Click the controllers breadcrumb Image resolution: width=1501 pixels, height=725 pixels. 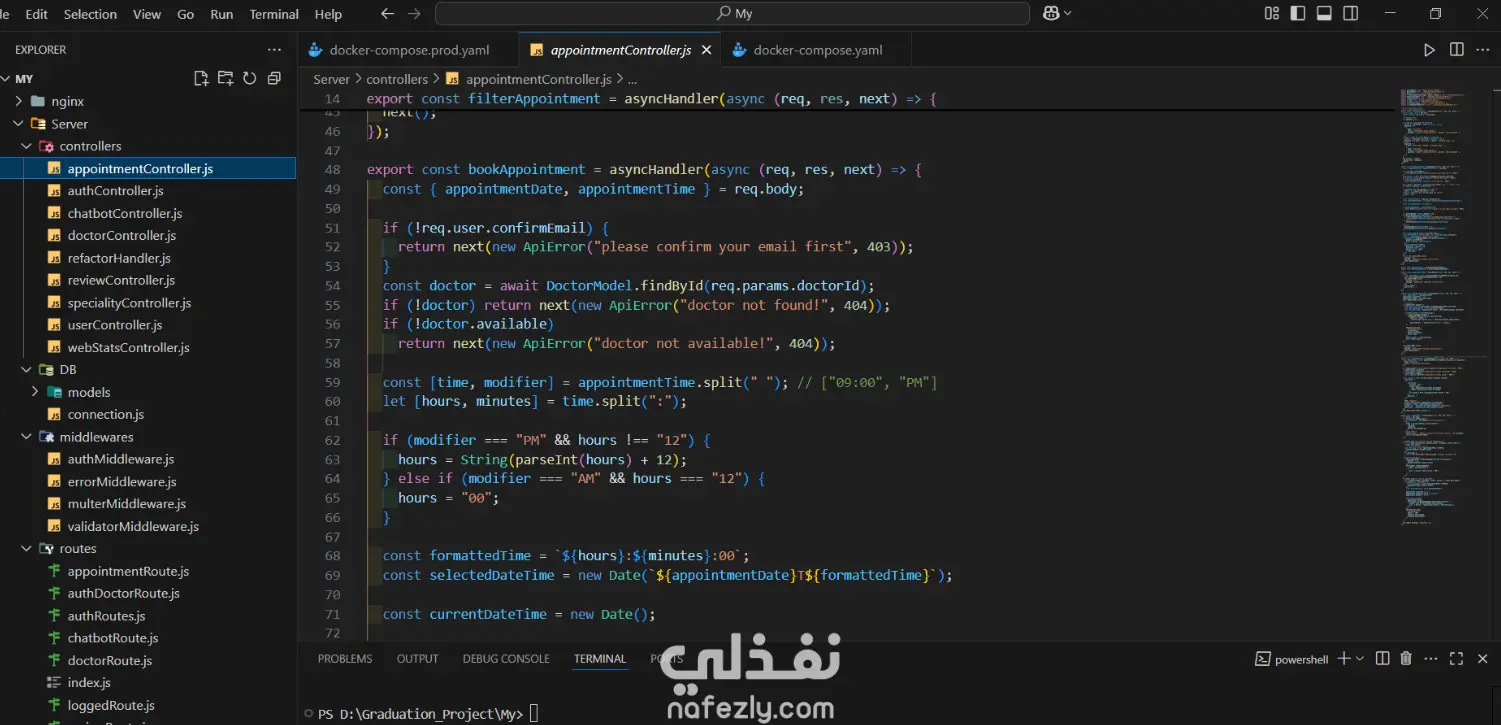(x=397, y=79)
